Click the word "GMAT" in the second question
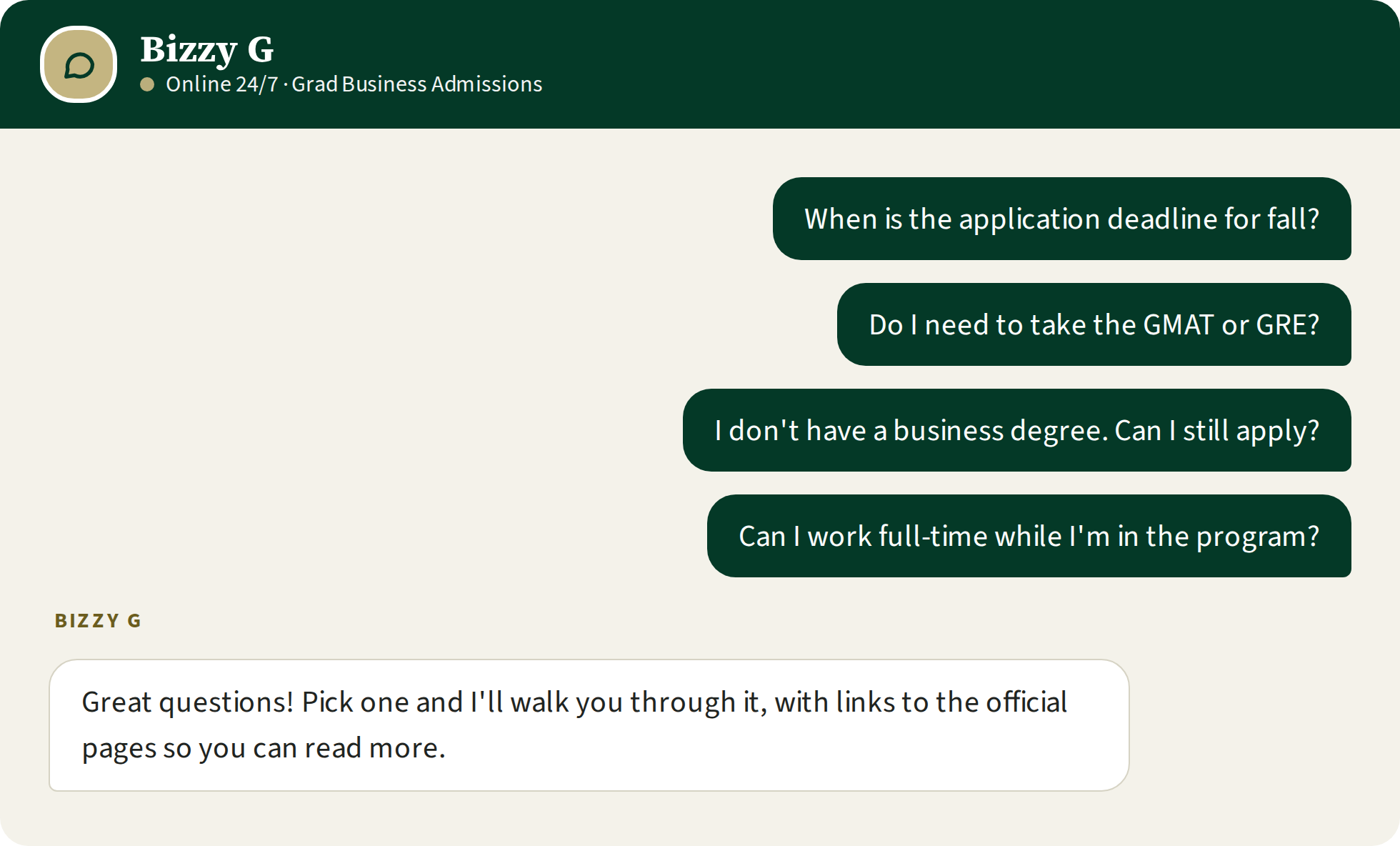Image resolution: width=1400 pixels, height=846 pixels. tap(1178, 324)
